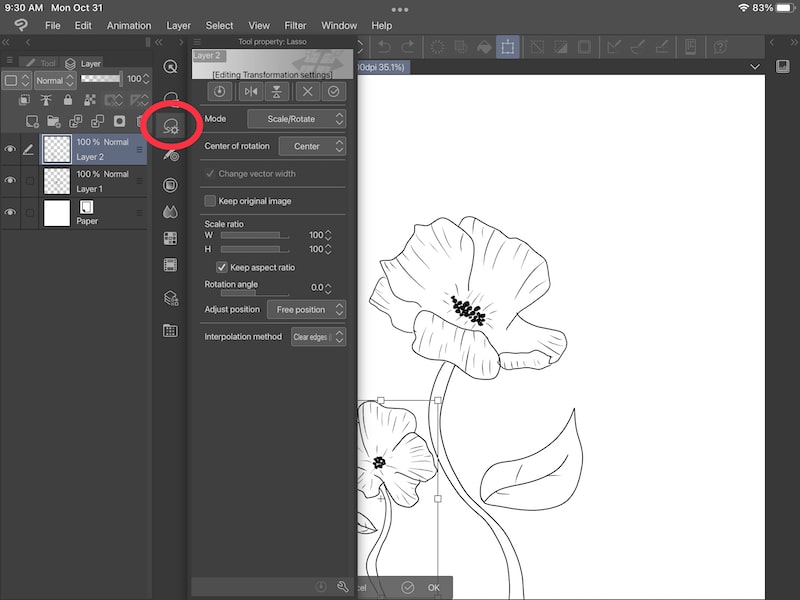800x600 pixels.
Task: Enable the Keep original image checkbox
Action: [210, 200]
